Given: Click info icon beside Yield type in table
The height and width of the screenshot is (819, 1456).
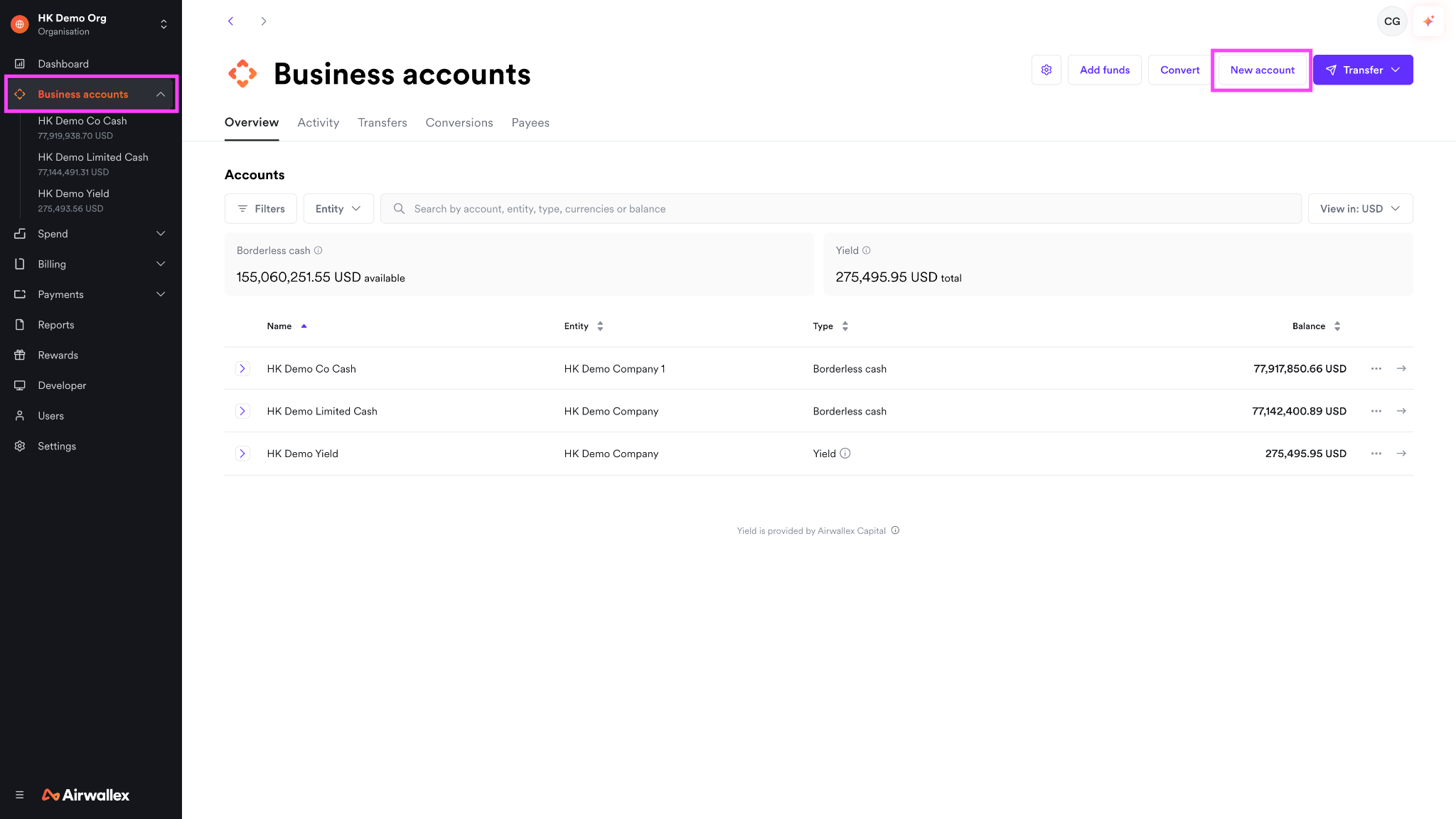Looking at the screenshot, I should point(845,454).
